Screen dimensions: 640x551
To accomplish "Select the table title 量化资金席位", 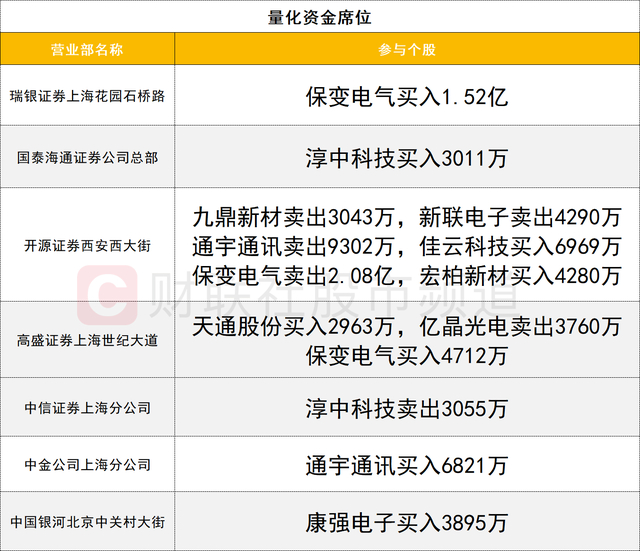I will (320, 18).
